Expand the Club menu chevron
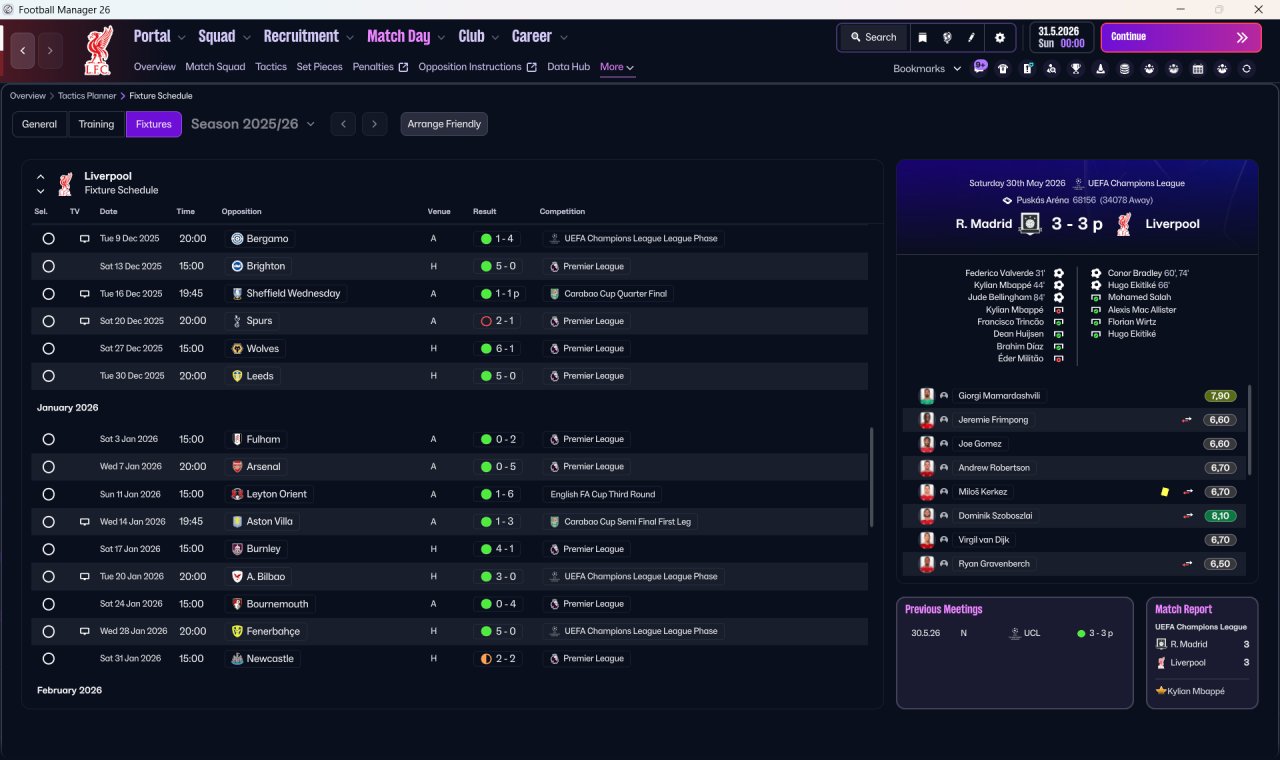The image size is (1280, 760). click(494, 38)
